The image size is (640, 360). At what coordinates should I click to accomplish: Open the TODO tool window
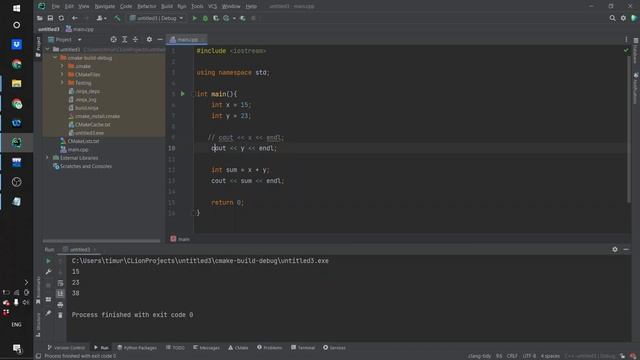pyautogui.click(x=176, y=348)
